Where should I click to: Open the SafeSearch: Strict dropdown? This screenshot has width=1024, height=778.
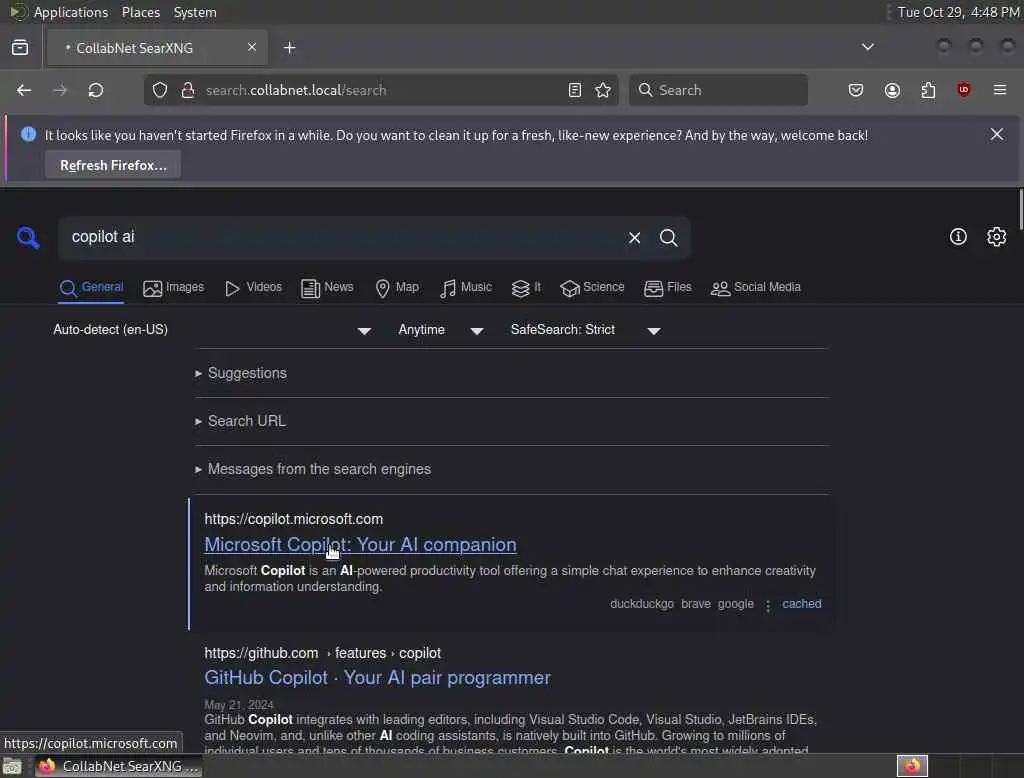586,330
